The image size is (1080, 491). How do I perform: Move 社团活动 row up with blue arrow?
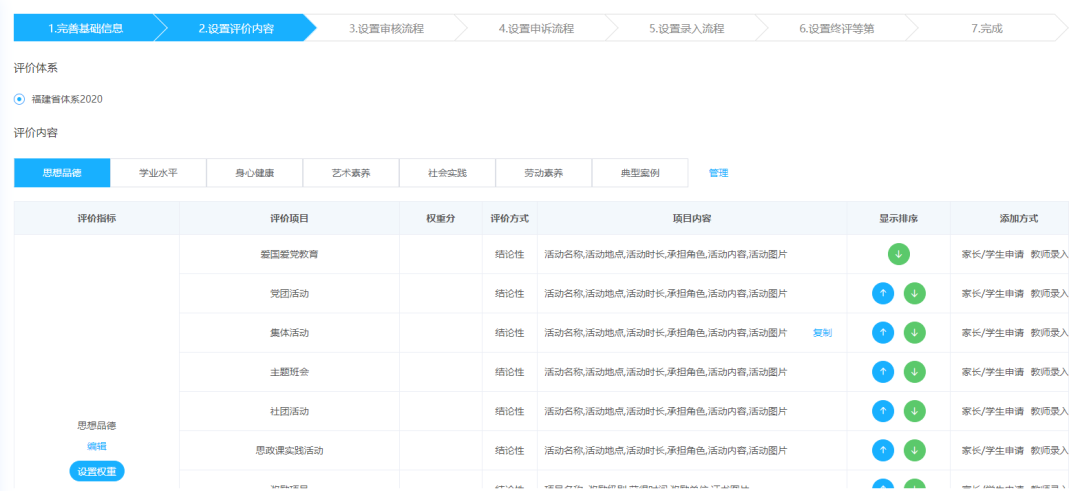[x=882, y=411]
